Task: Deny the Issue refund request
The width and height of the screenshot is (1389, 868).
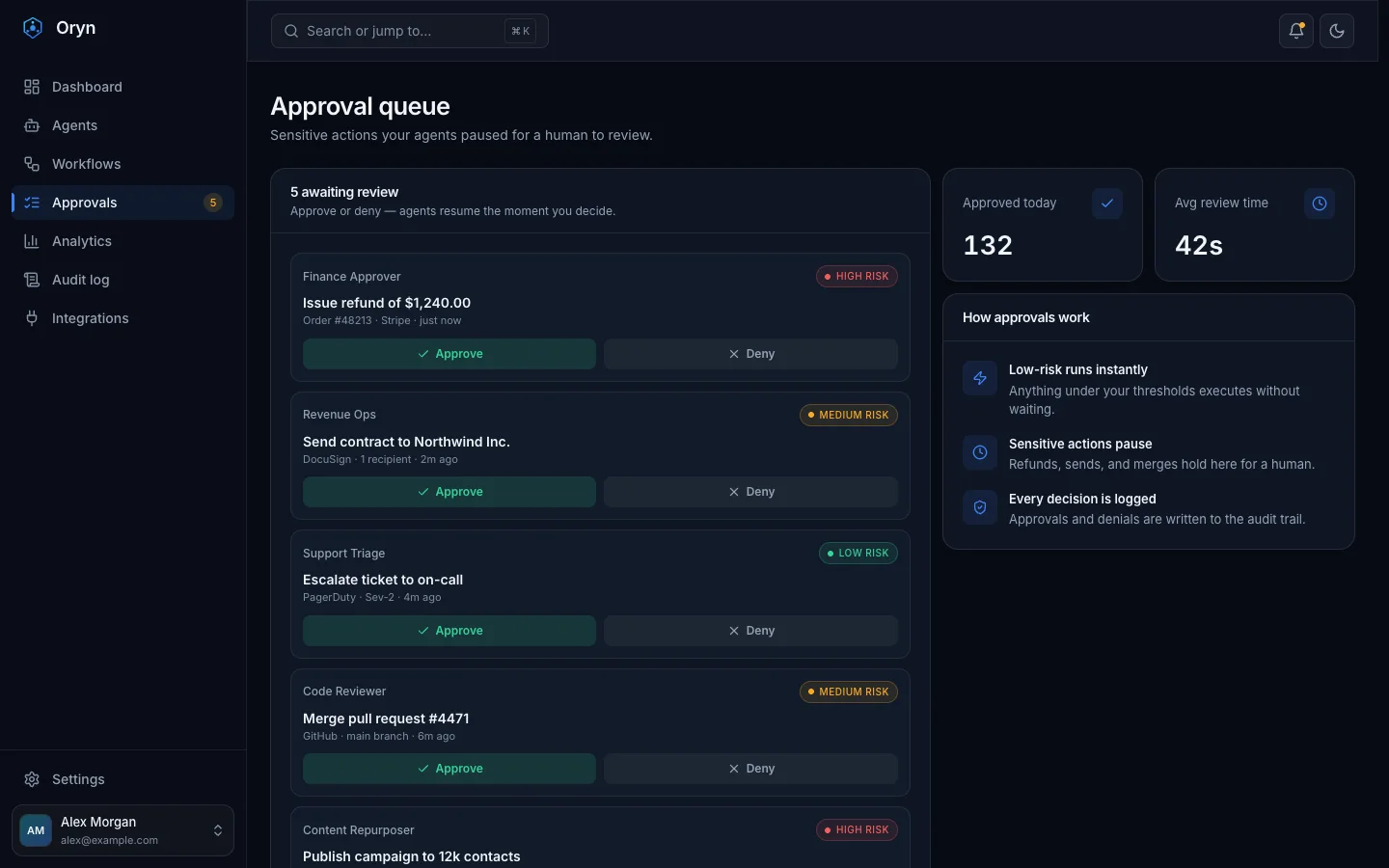Action: click(x=750, y=354)
